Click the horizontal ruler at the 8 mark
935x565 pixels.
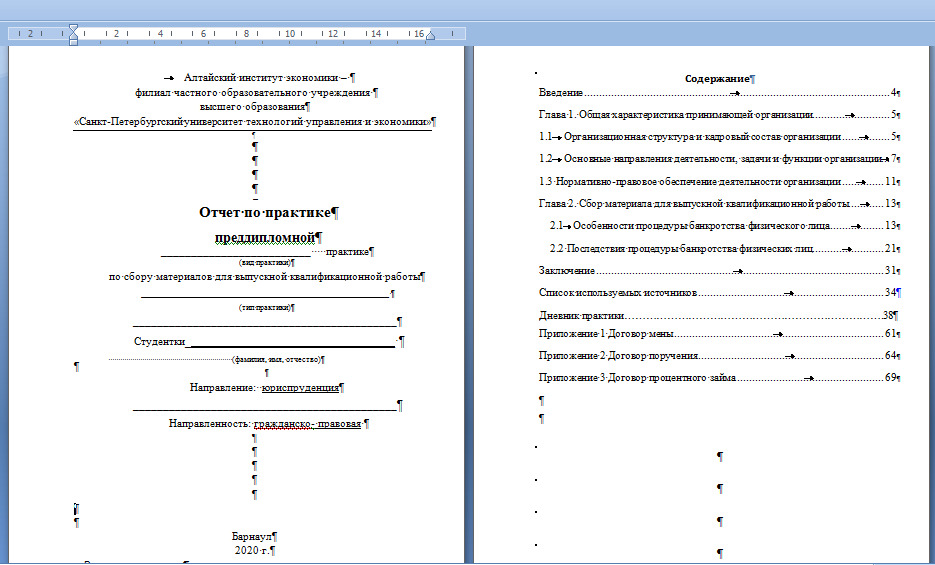click(x=246, y=33)
